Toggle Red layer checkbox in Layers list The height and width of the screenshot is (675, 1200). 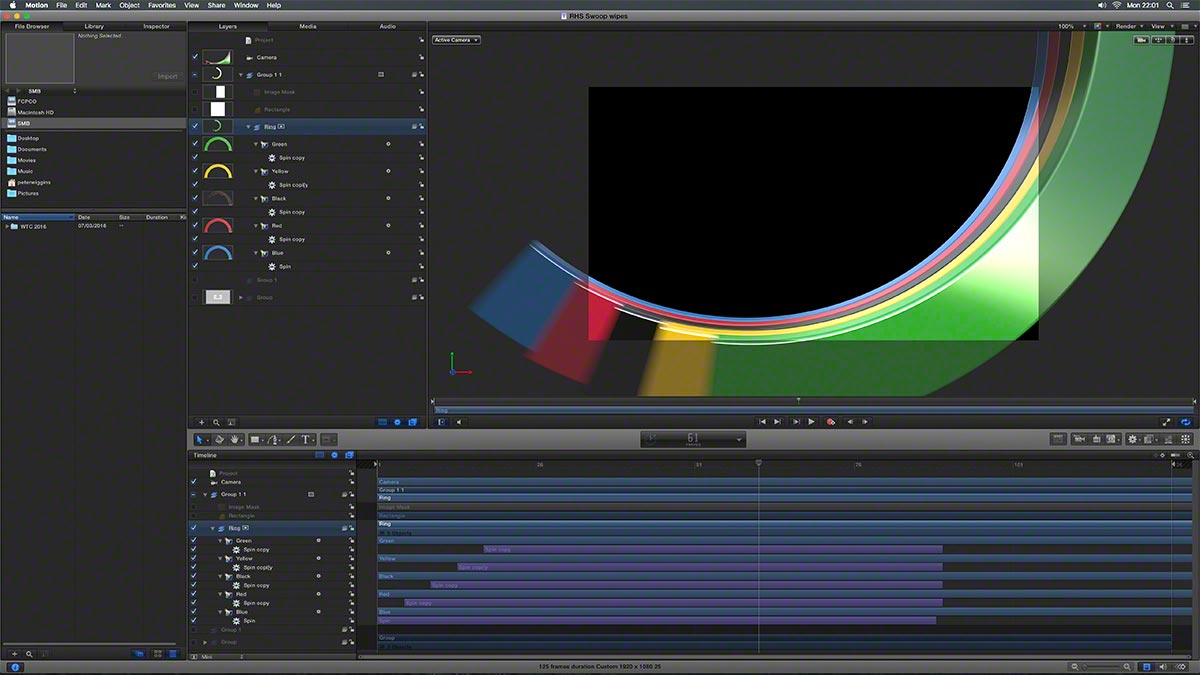[x=195, y=226]
